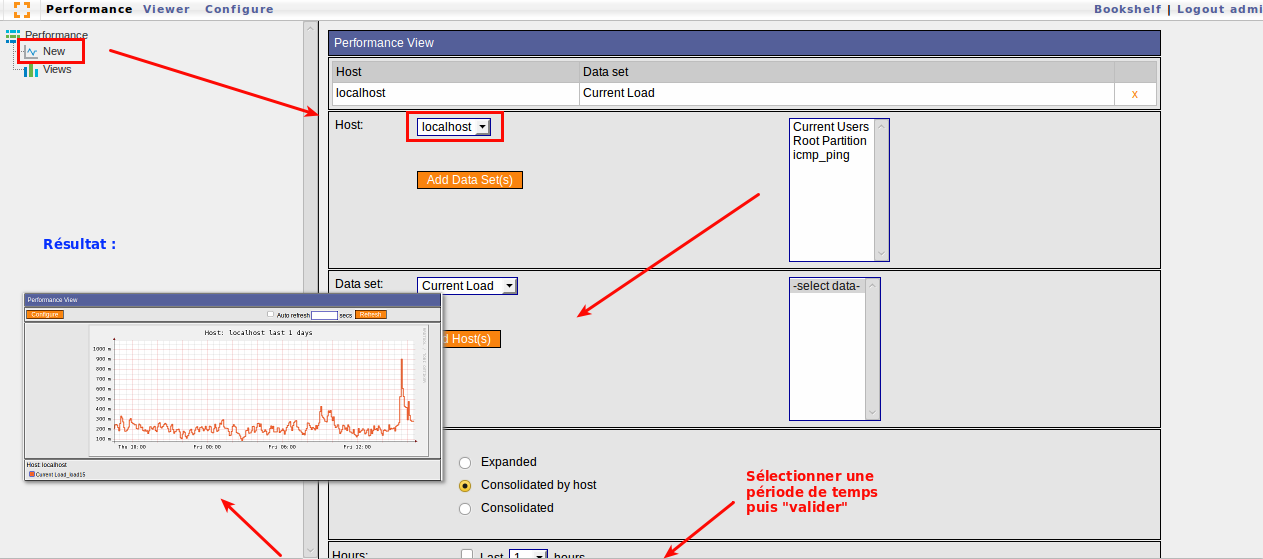Click the Bookshelf link
This screenshot has width=1263, height=559.
[x=1127, y=9]
